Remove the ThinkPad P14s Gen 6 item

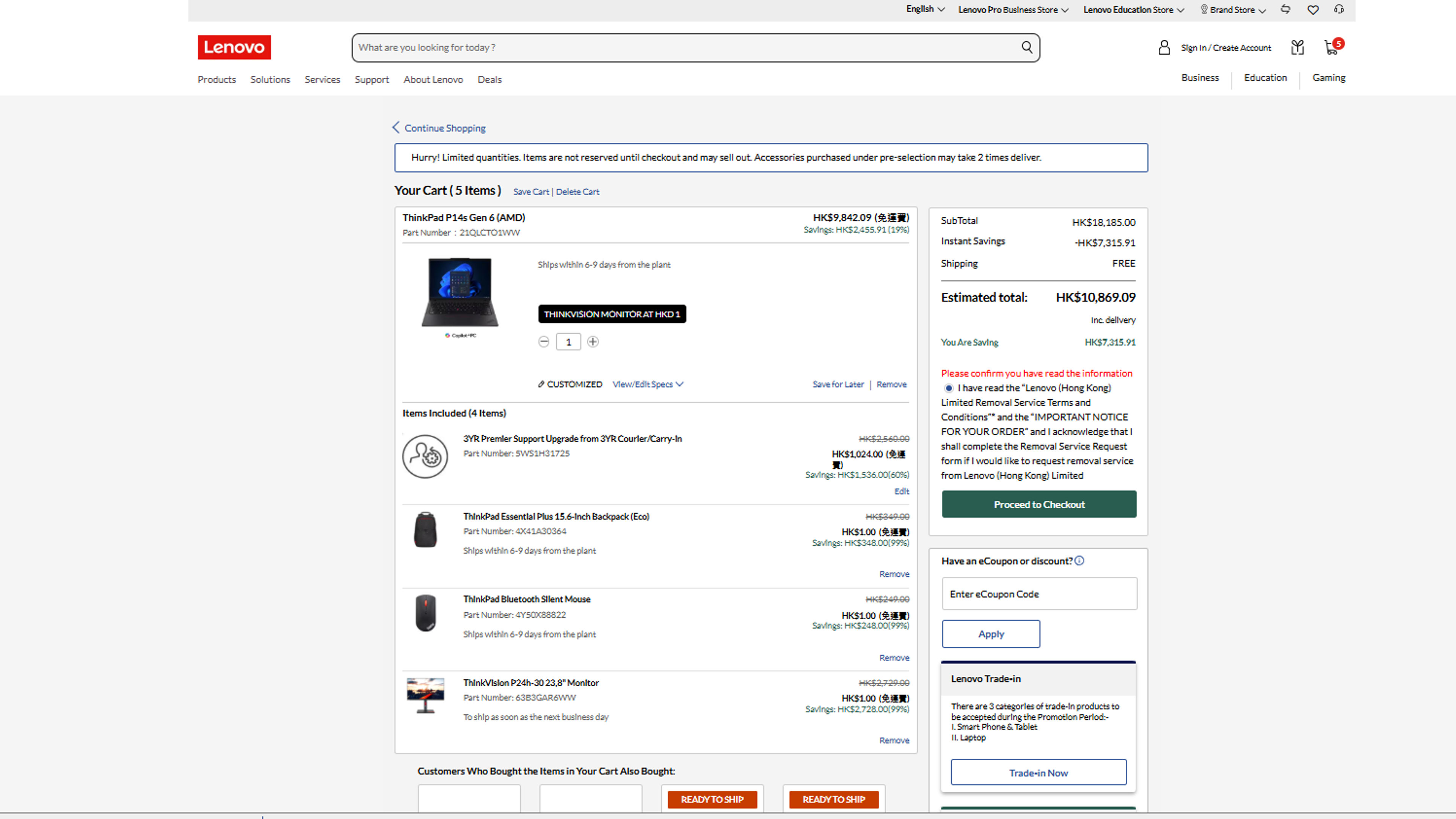tap(891, 384)
